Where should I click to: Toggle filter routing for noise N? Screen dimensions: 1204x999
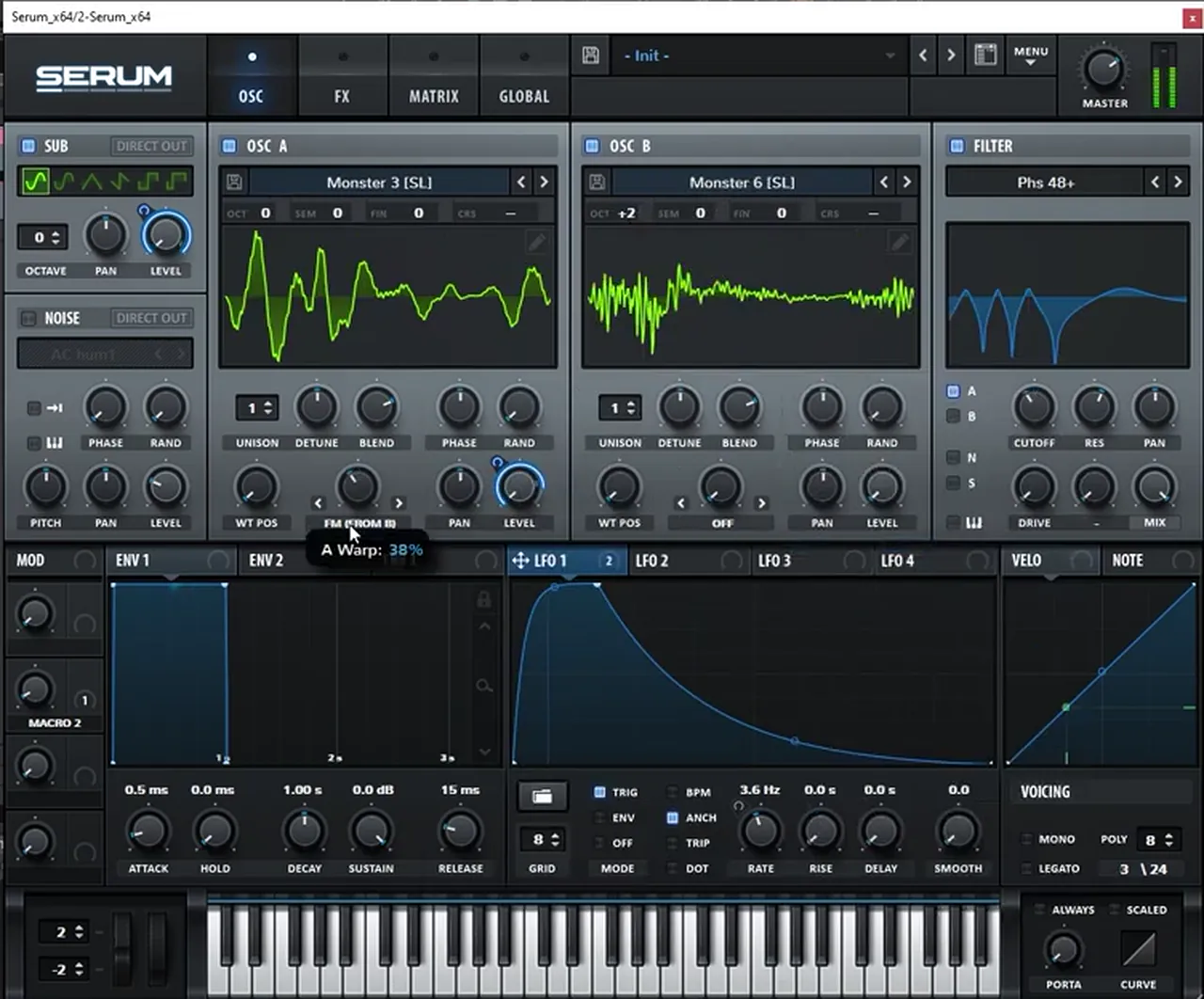click(953, 457)
